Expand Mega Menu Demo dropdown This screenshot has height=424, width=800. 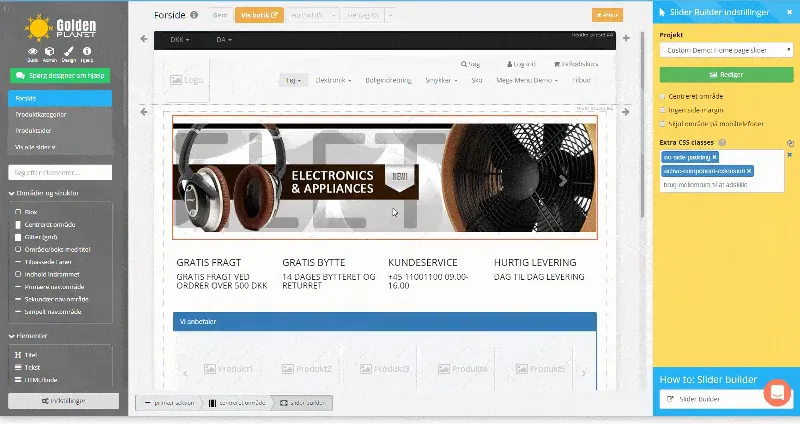527,80
